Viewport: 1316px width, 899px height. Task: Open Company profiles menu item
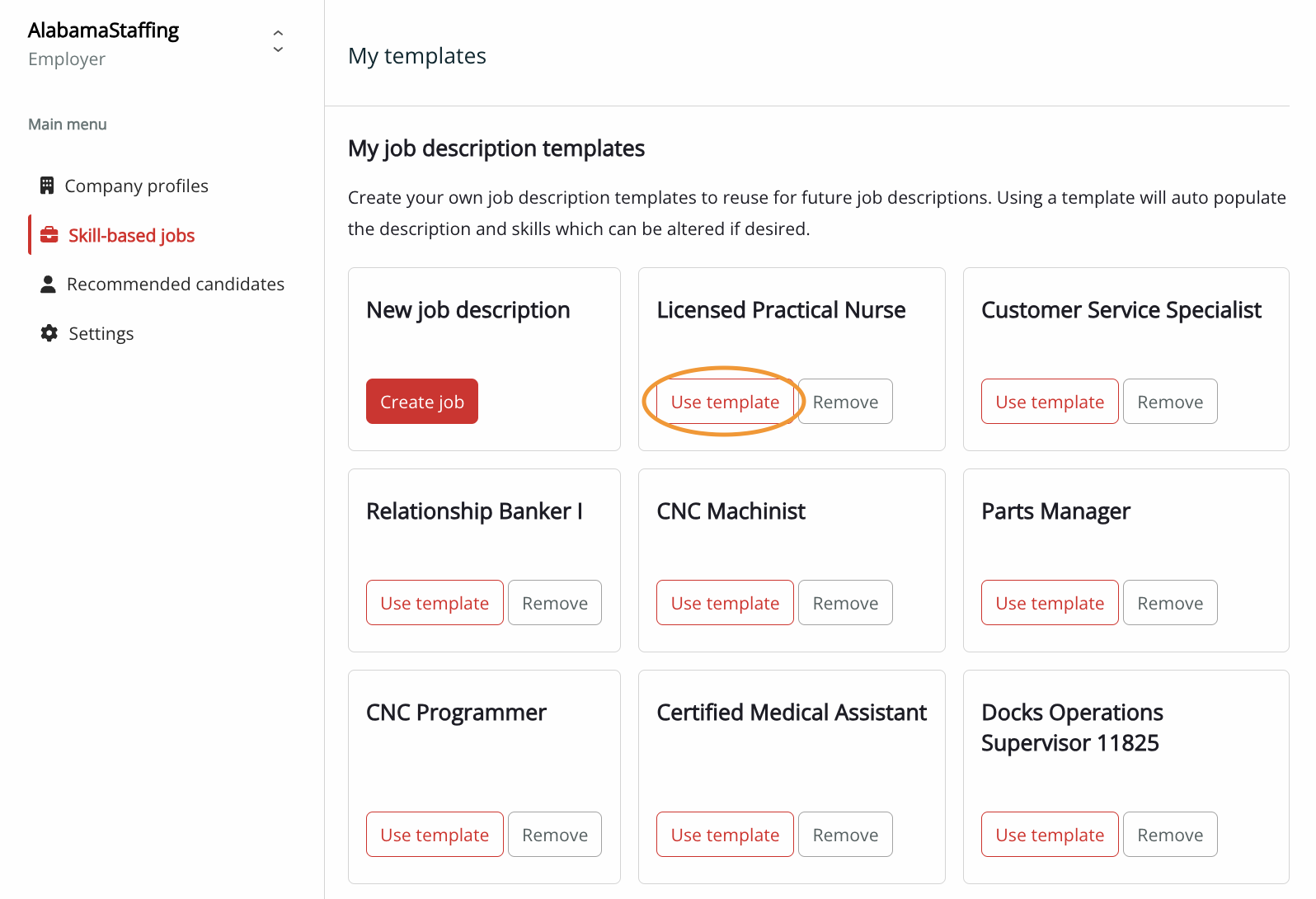pos(136,186)
